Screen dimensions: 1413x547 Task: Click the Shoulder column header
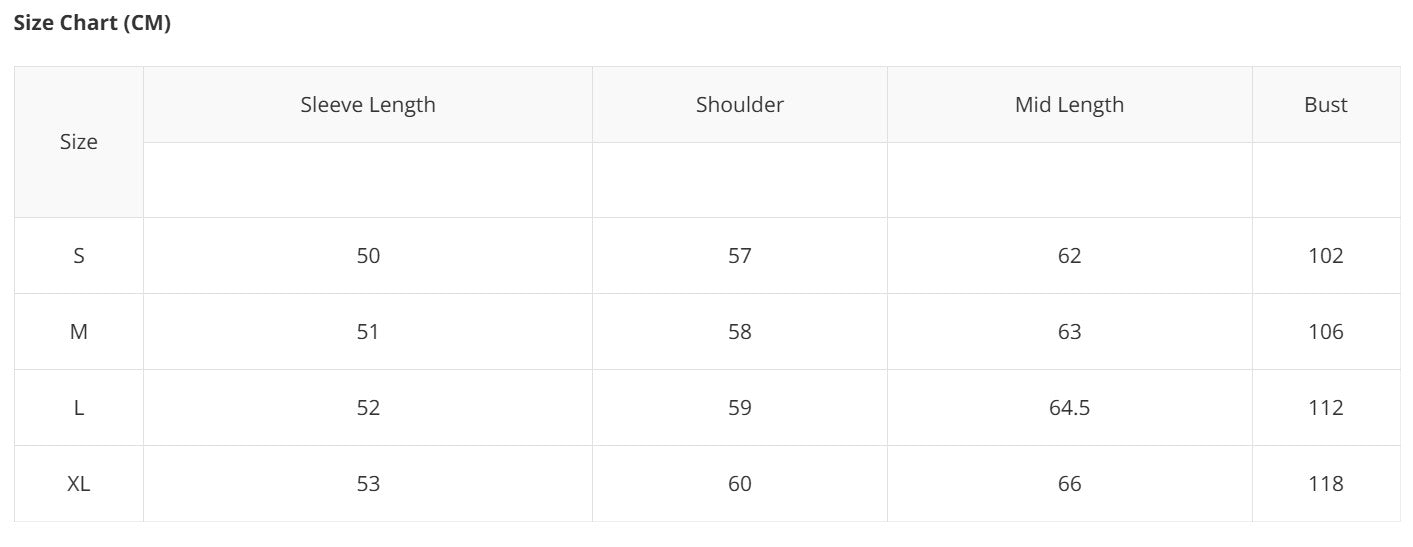(x=740, y=105)
